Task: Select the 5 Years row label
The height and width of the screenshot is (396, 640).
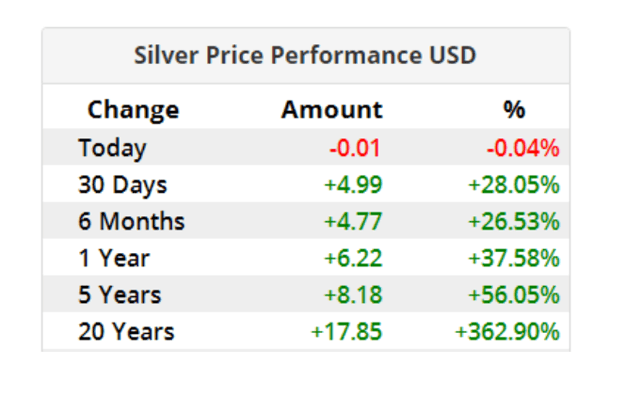Action: pos(120,295)
